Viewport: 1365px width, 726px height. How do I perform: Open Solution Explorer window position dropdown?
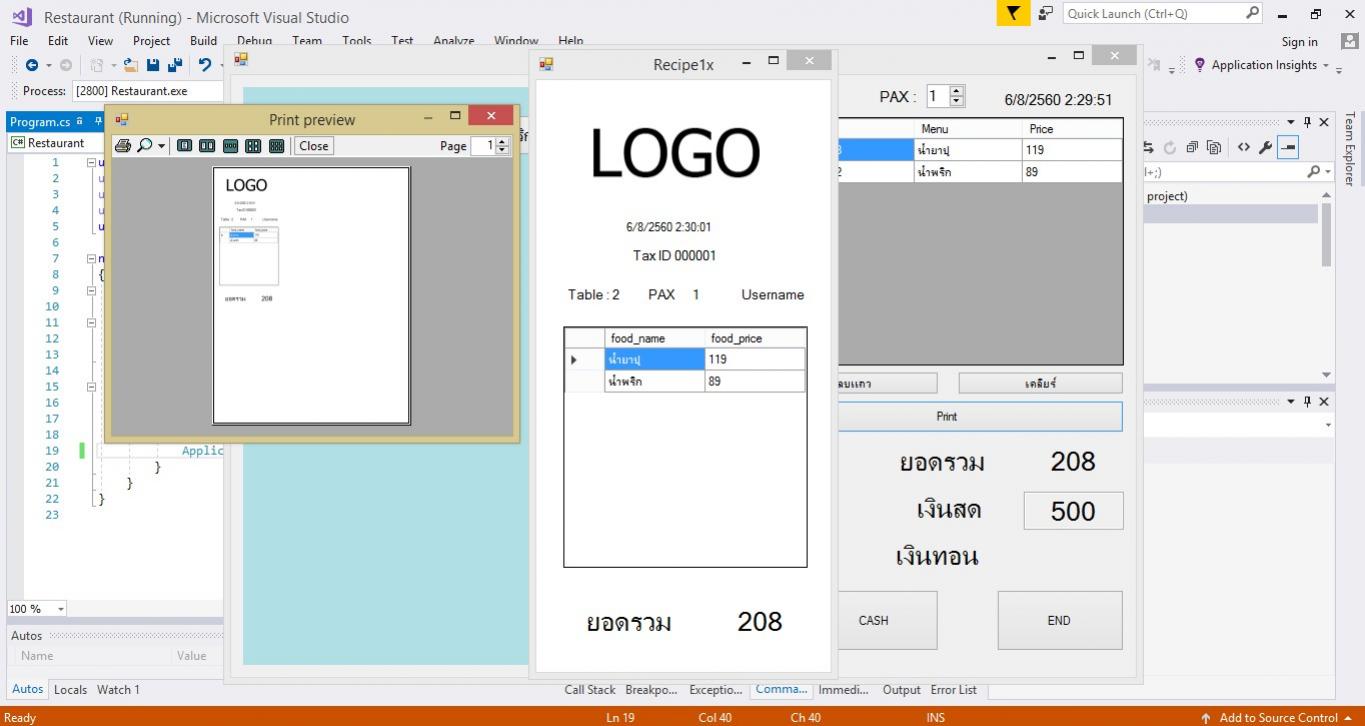click(1291, 122)
